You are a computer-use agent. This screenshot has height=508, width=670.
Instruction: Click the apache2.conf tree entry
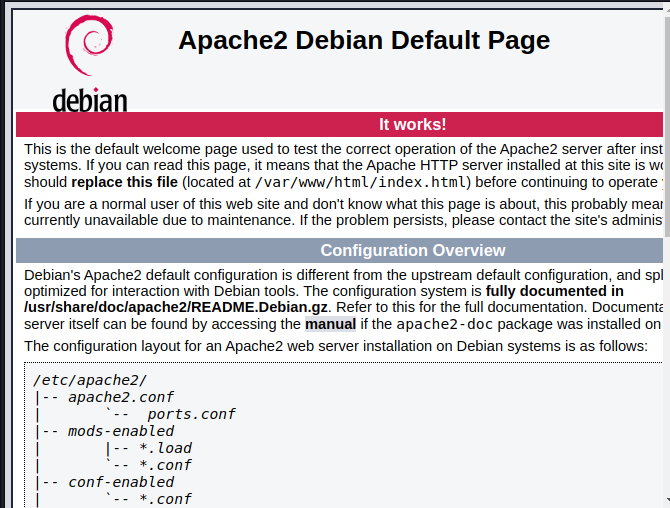121,397
